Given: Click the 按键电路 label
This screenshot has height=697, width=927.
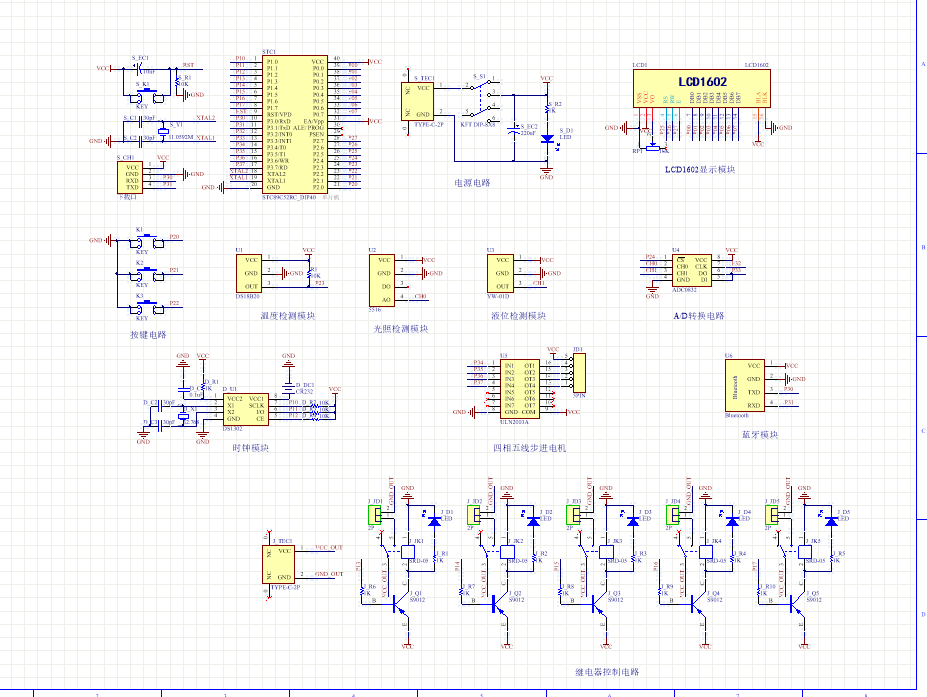Looking at the screenshot, I should pos(148,335).
